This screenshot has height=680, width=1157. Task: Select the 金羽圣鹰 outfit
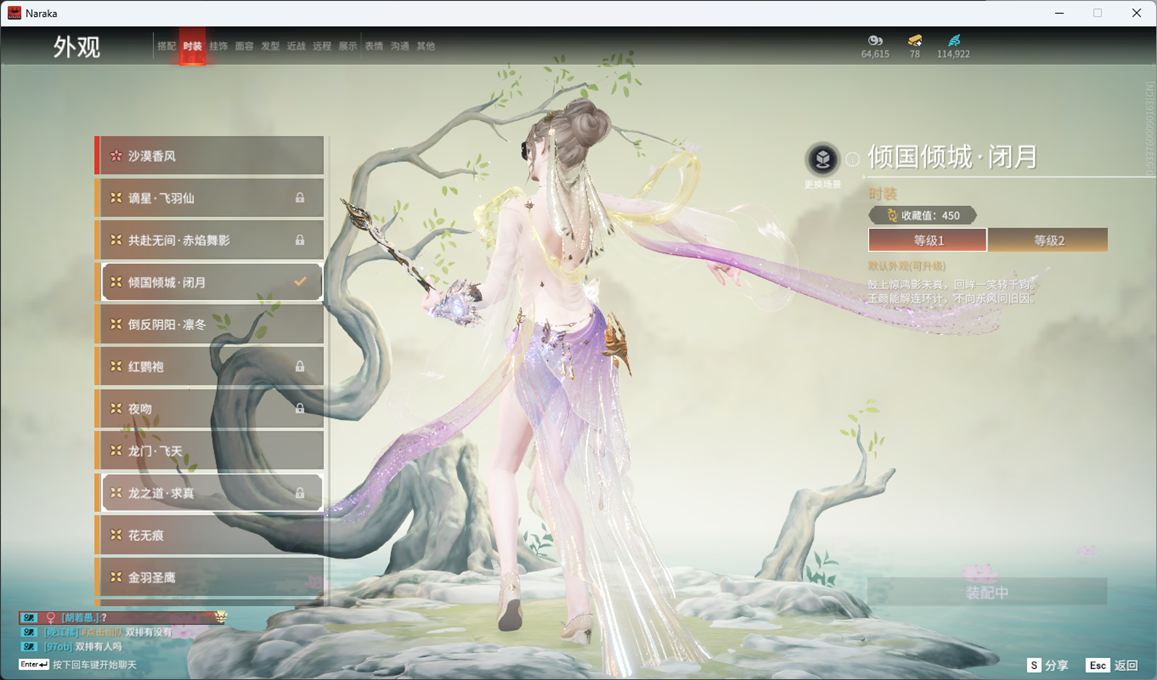210,577
